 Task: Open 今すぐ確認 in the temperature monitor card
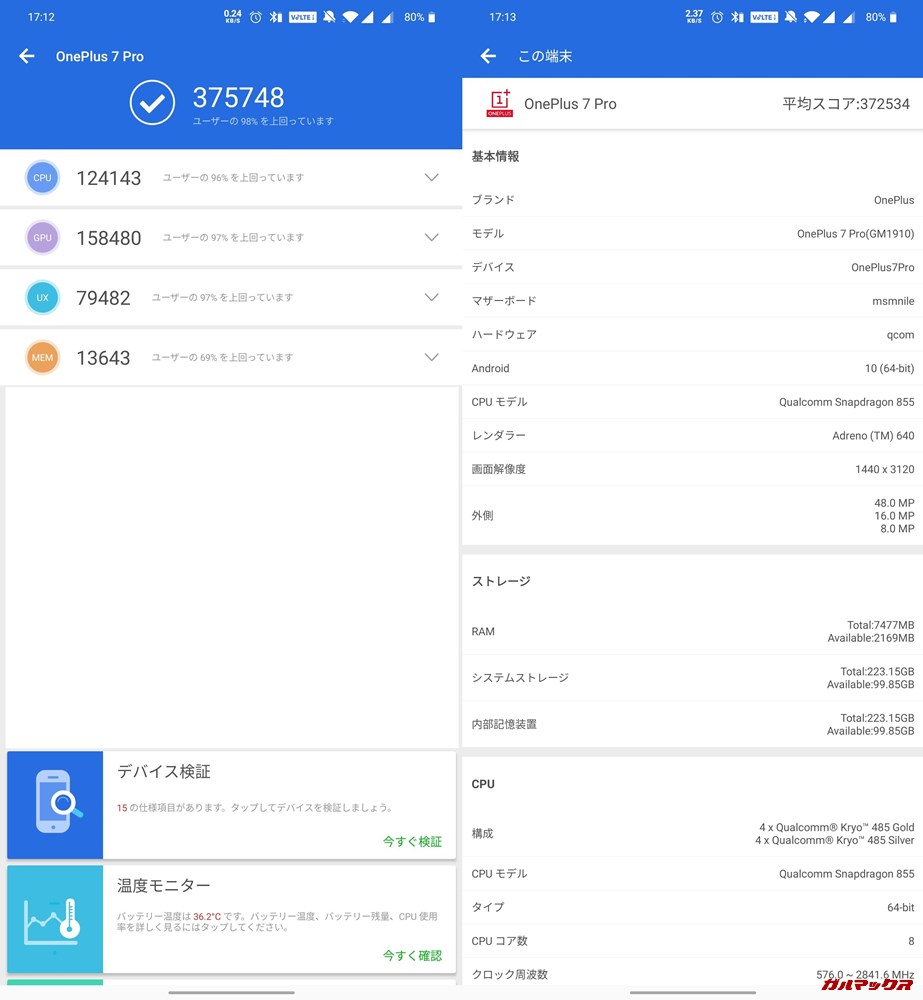(x=411, y=955)
